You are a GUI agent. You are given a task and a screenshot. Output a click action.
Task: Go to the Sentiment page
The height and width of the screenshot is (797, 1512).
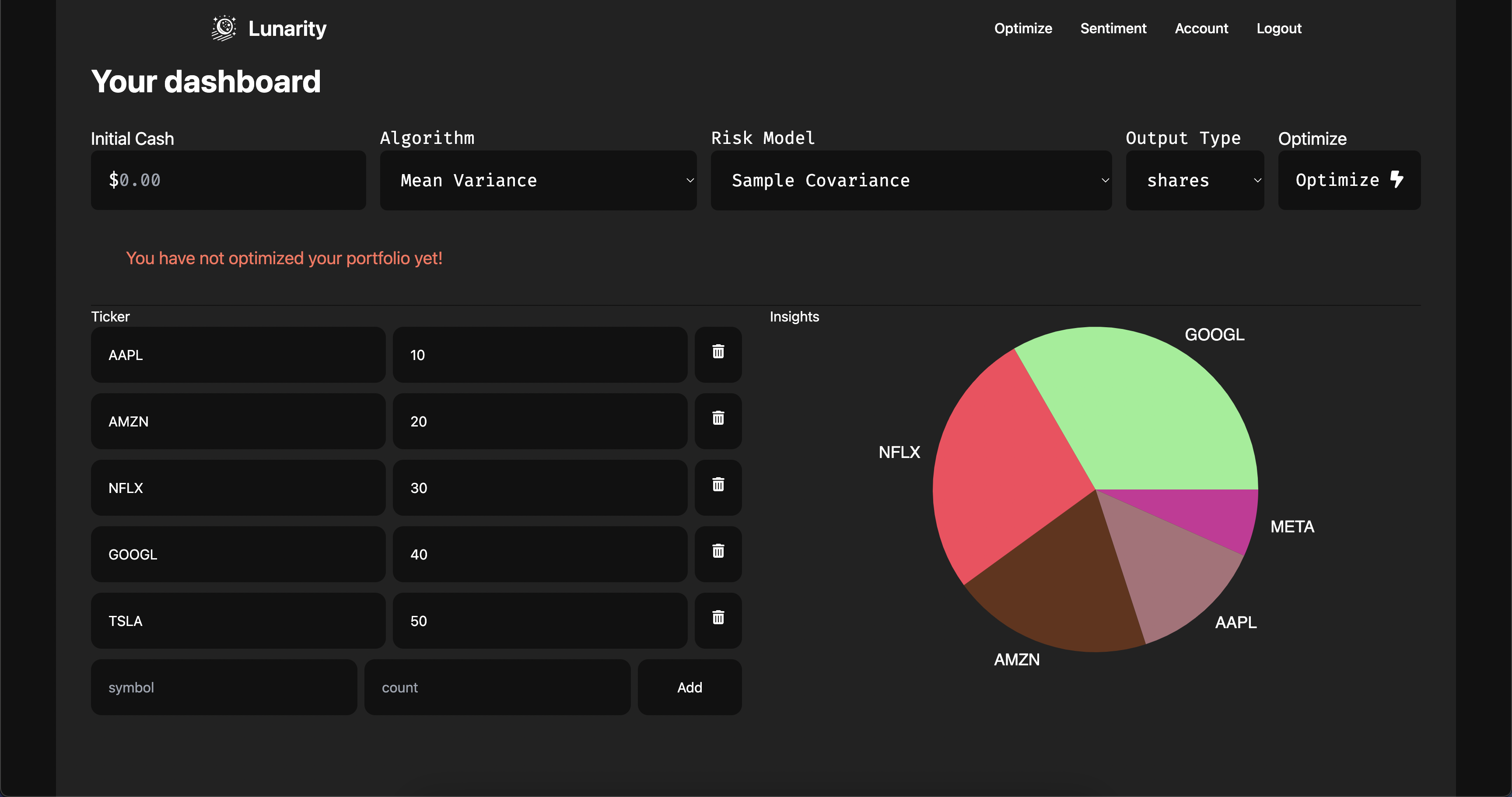point(1113,28)
